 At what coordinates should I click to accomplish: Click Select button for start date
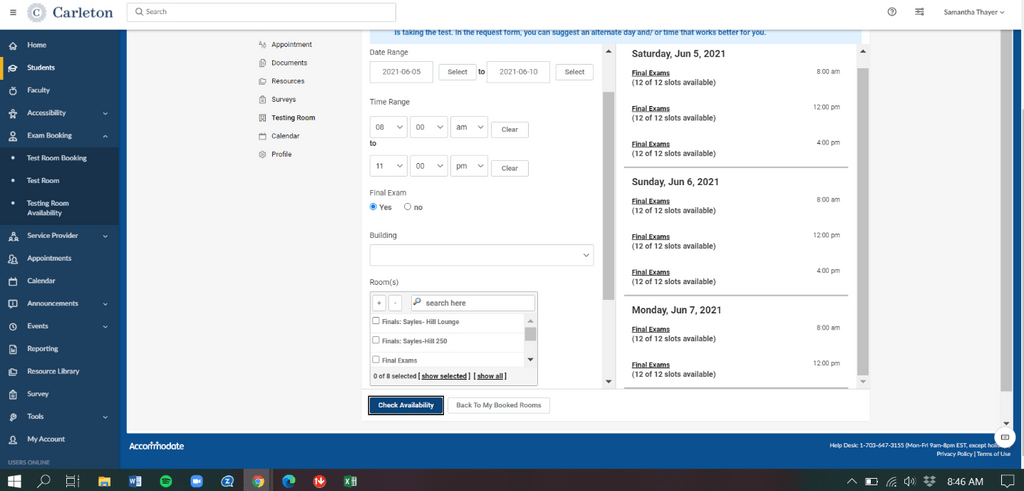click(457, 72)
